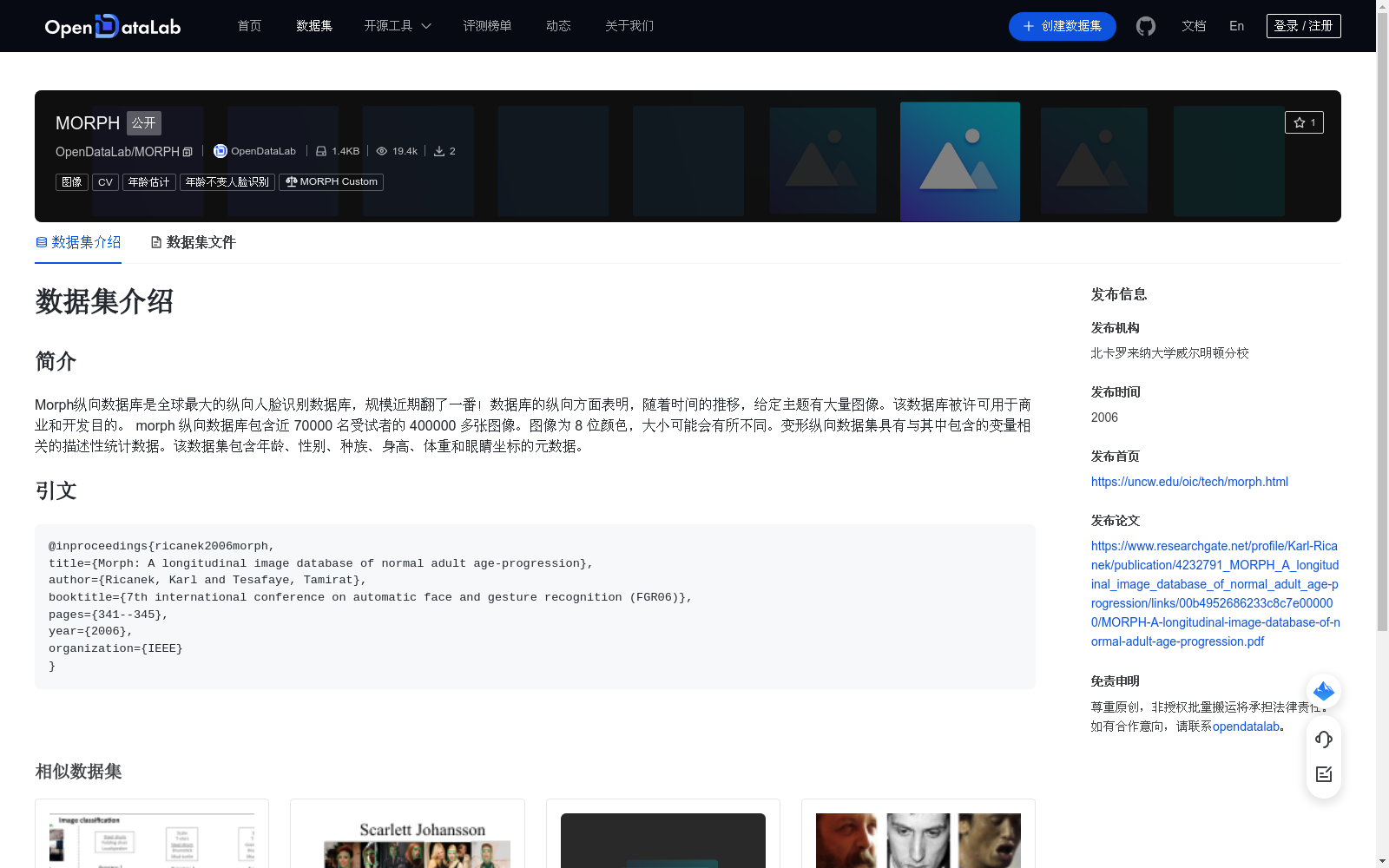Click the 年龄不变人脸识别 tag

pyautogui.click(x=227, y=182)
